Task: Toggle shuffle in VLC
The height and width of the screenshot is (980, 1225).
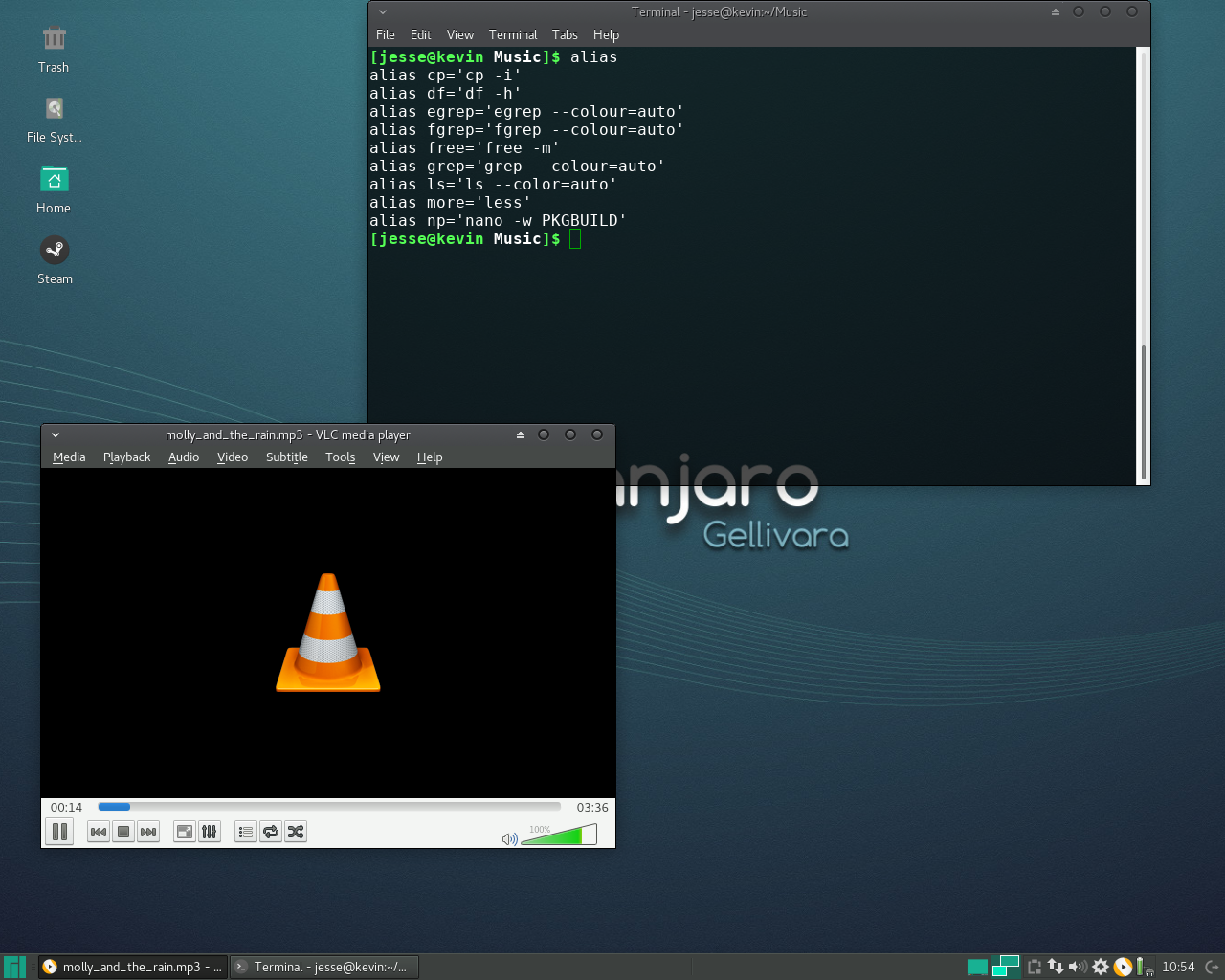Action: [x=296, y=832]
